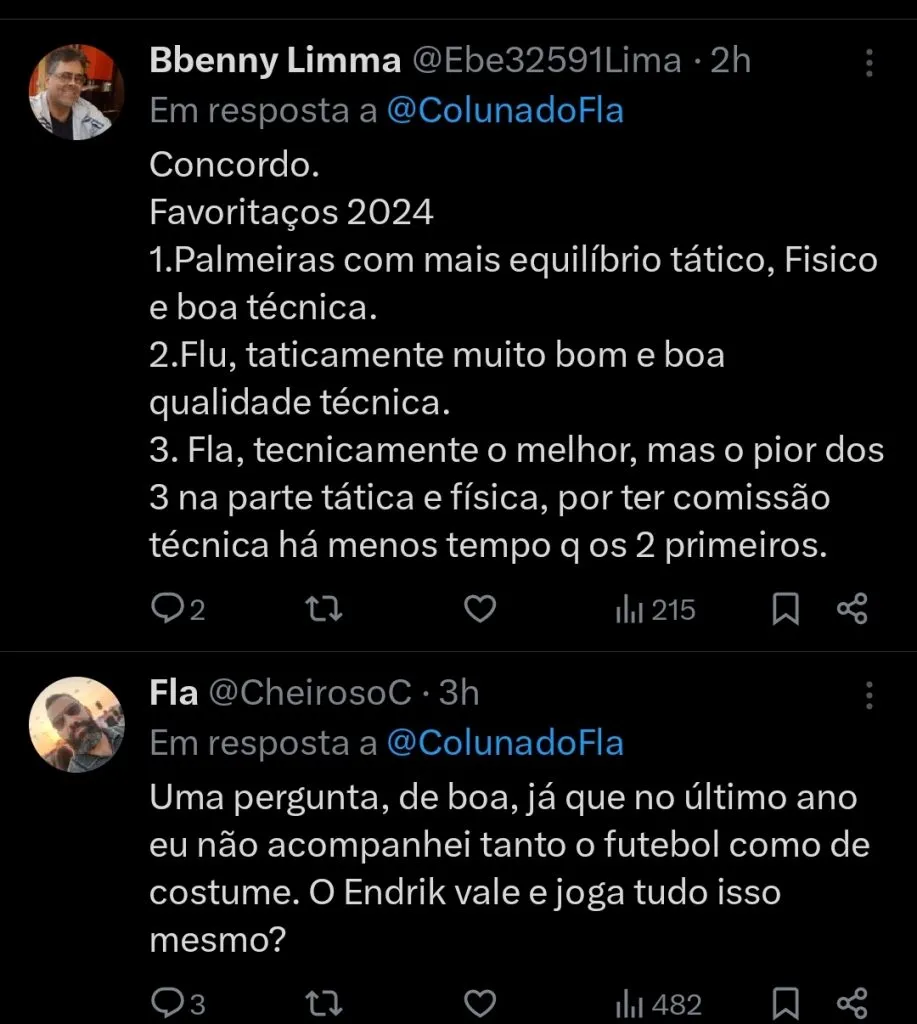Click the repost icon on @CheirosoC's tweet
Viewport: 917px width, 1024px height.
(x=322, y=1001)
